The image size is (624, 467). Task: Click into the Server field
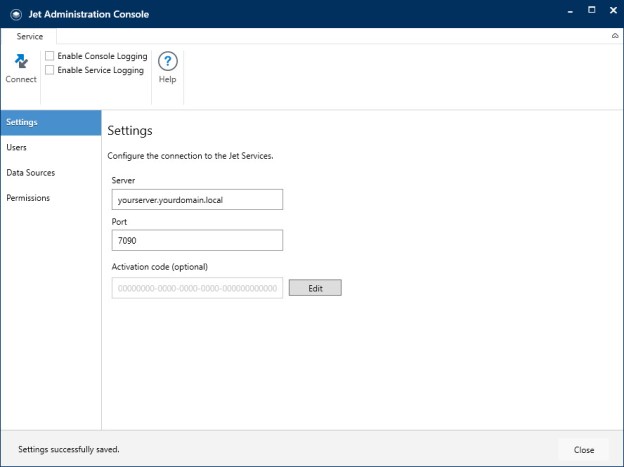pyautogui.click(x=197, y=199)
